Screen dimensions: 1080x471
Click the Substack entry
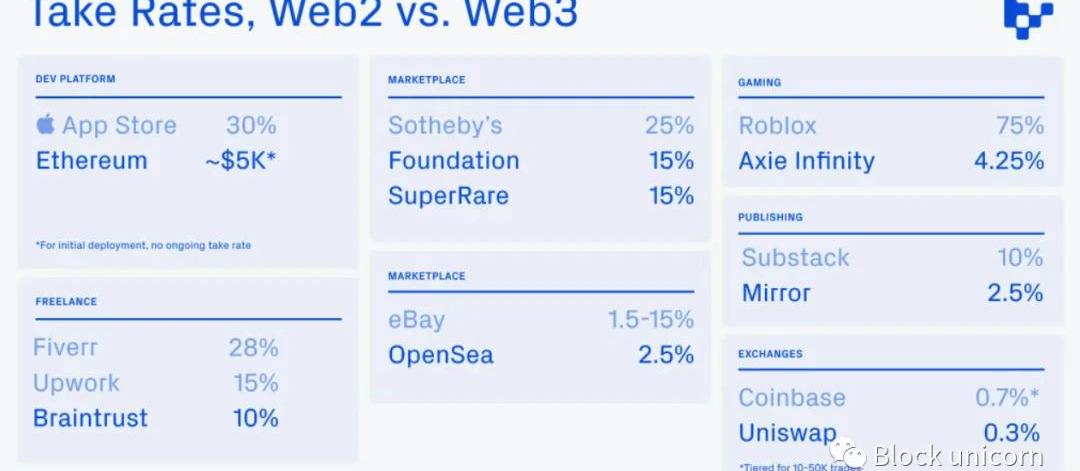click(795, 258)
